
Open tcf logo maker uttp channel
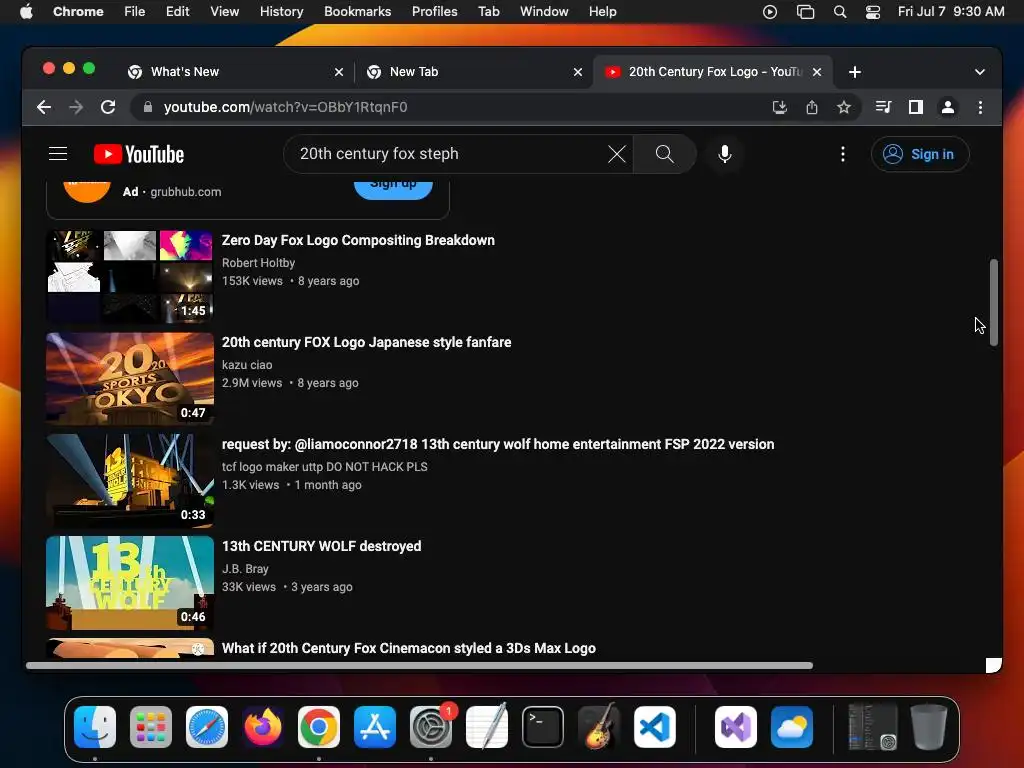click(325, 466)
